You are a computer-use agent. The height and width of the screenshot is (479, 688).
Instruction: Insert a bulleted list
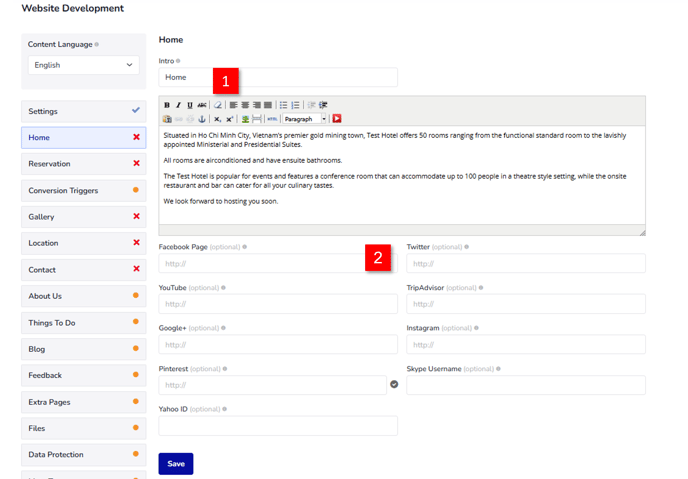pos(283,105)
